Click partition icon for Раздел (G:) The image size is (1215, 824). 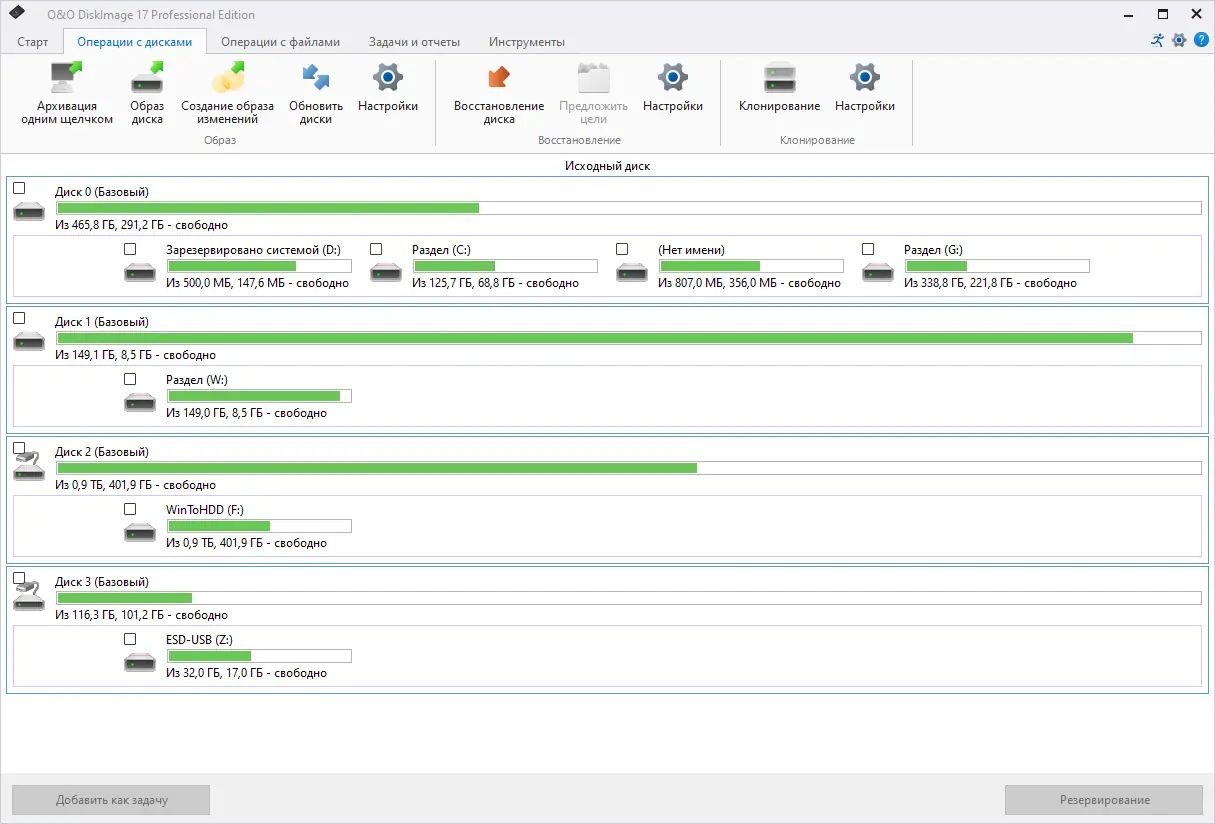click(878, 271)
